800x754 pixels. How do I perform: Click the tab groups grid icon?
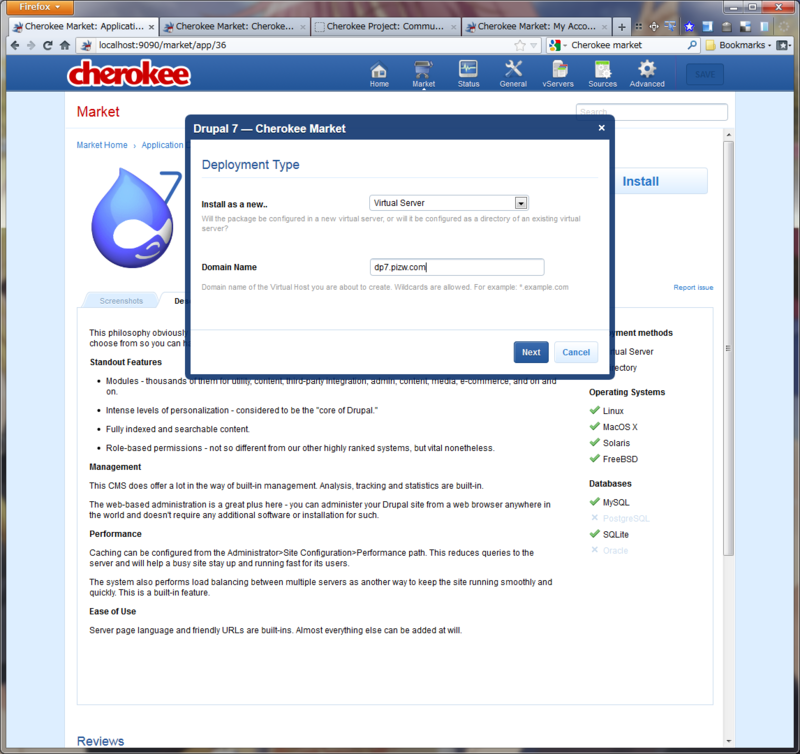coord(638,27)
